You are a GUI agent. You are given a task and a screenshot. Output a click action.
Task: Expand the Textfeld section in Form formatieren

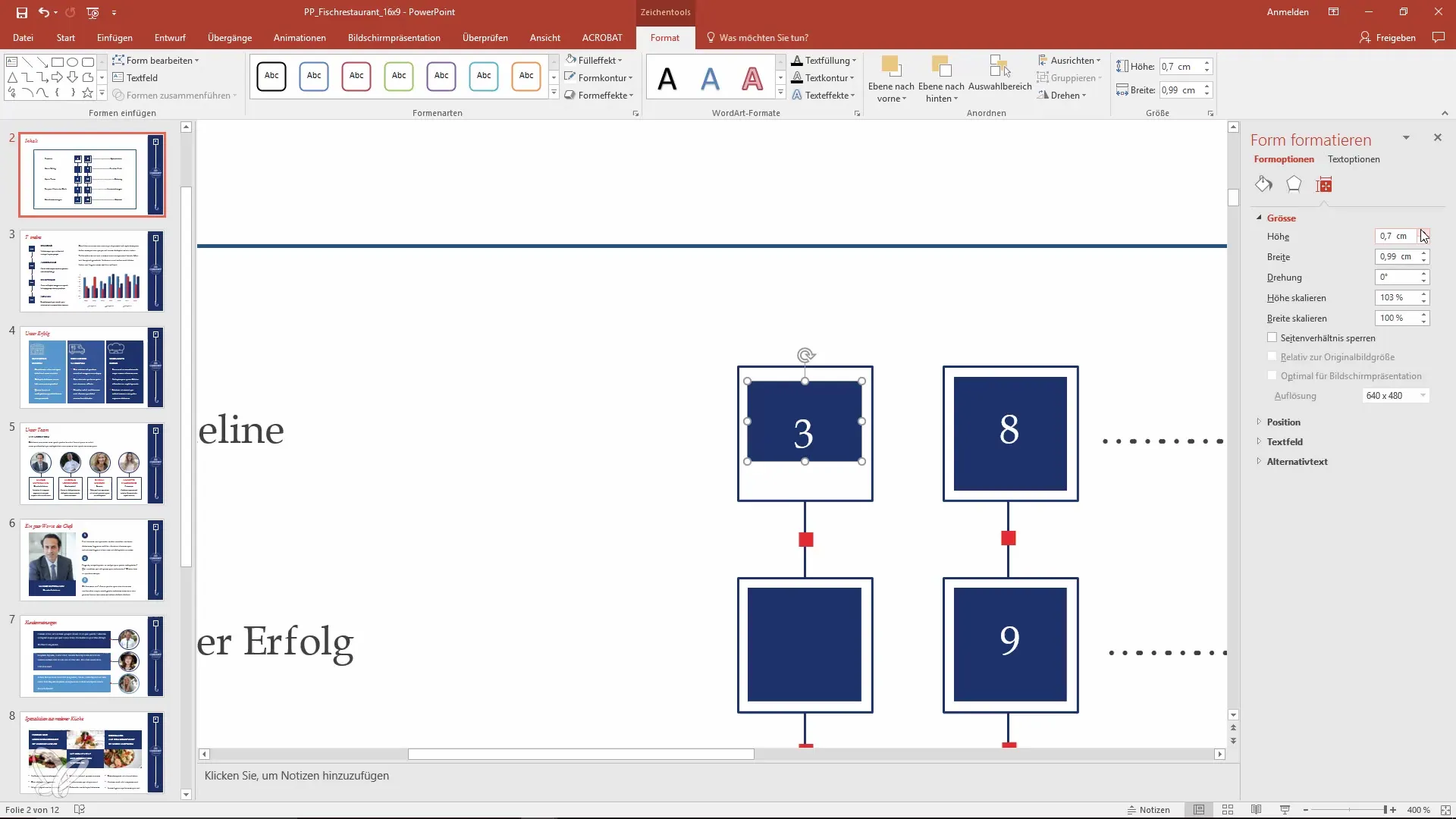click(1285, 441)
